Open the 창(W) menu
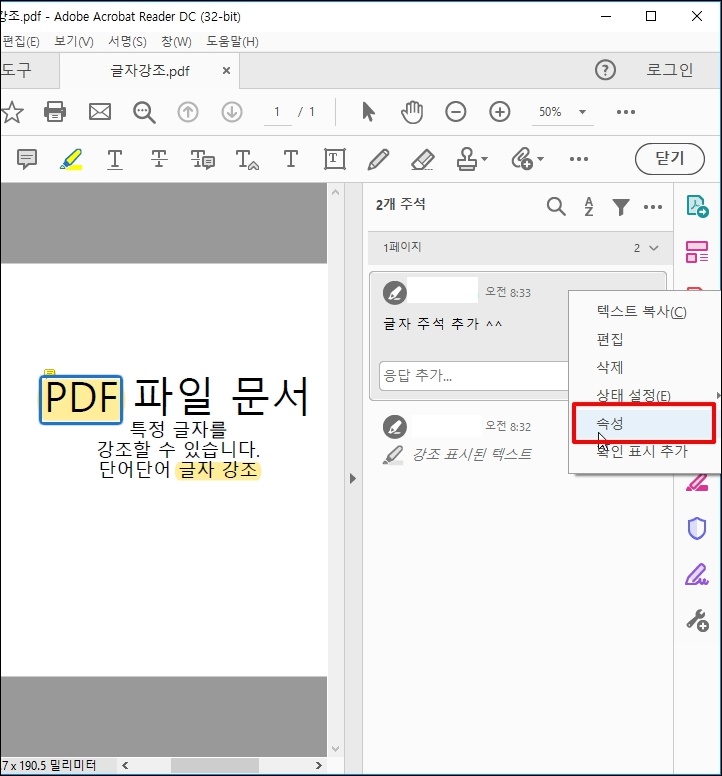Image resolution: width=722 pixels, height=776 pixels. tap(176, 42)
